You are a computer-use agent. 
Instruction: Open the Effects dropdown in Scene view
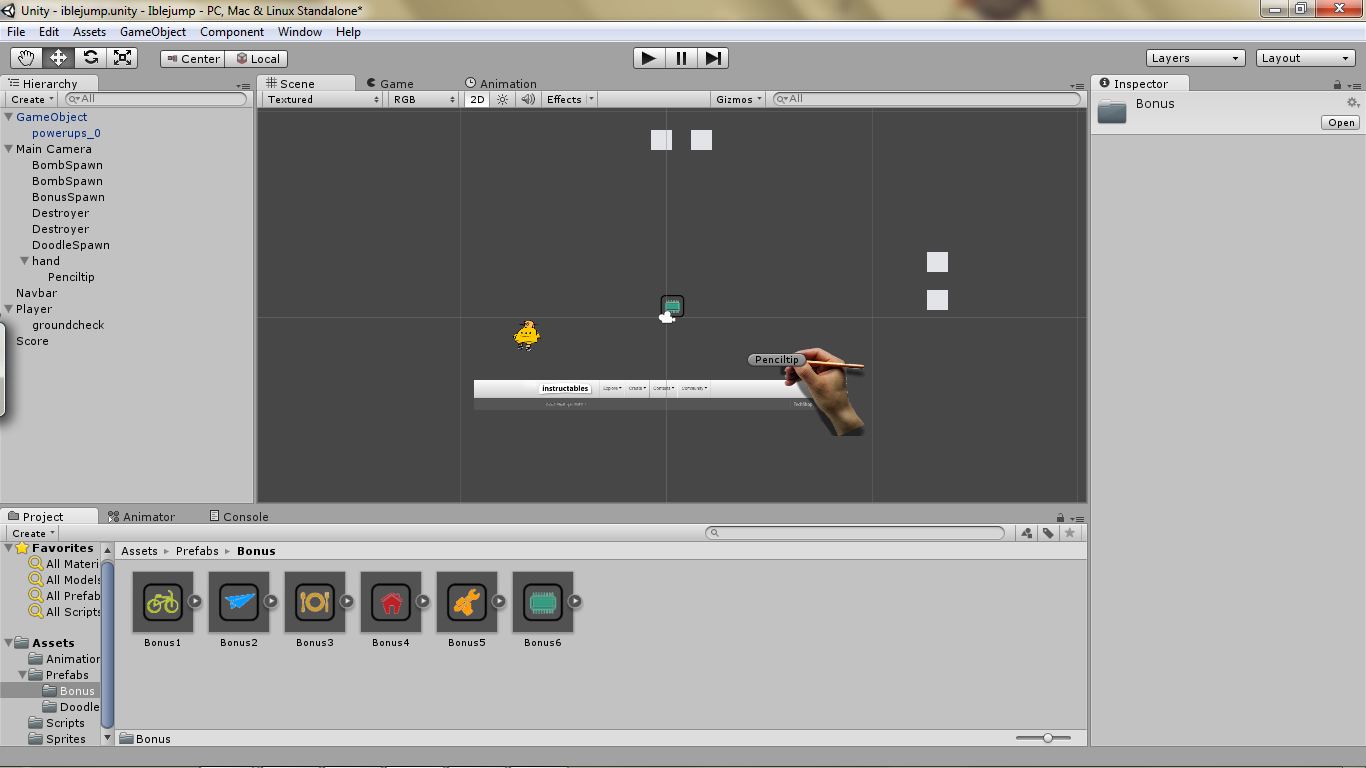coord(570,99)
